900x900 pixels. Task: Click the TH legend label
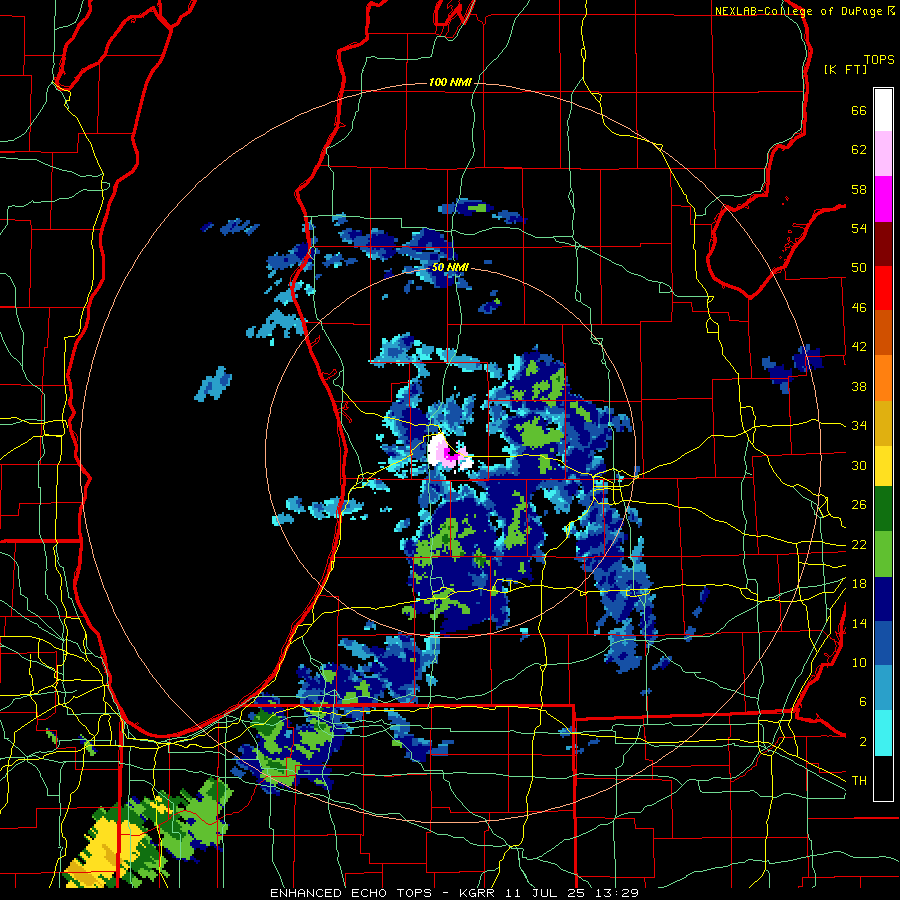pos(859,780)
